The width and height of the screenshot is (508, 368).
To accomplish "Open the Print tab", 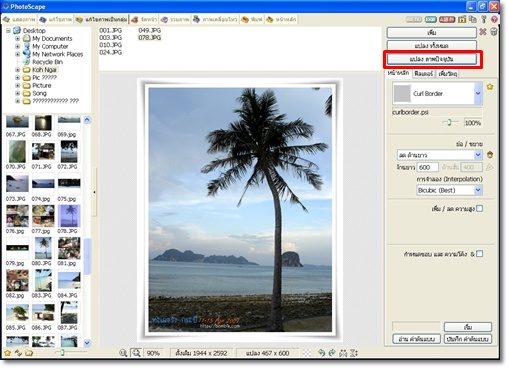I will tap(252, 20).
